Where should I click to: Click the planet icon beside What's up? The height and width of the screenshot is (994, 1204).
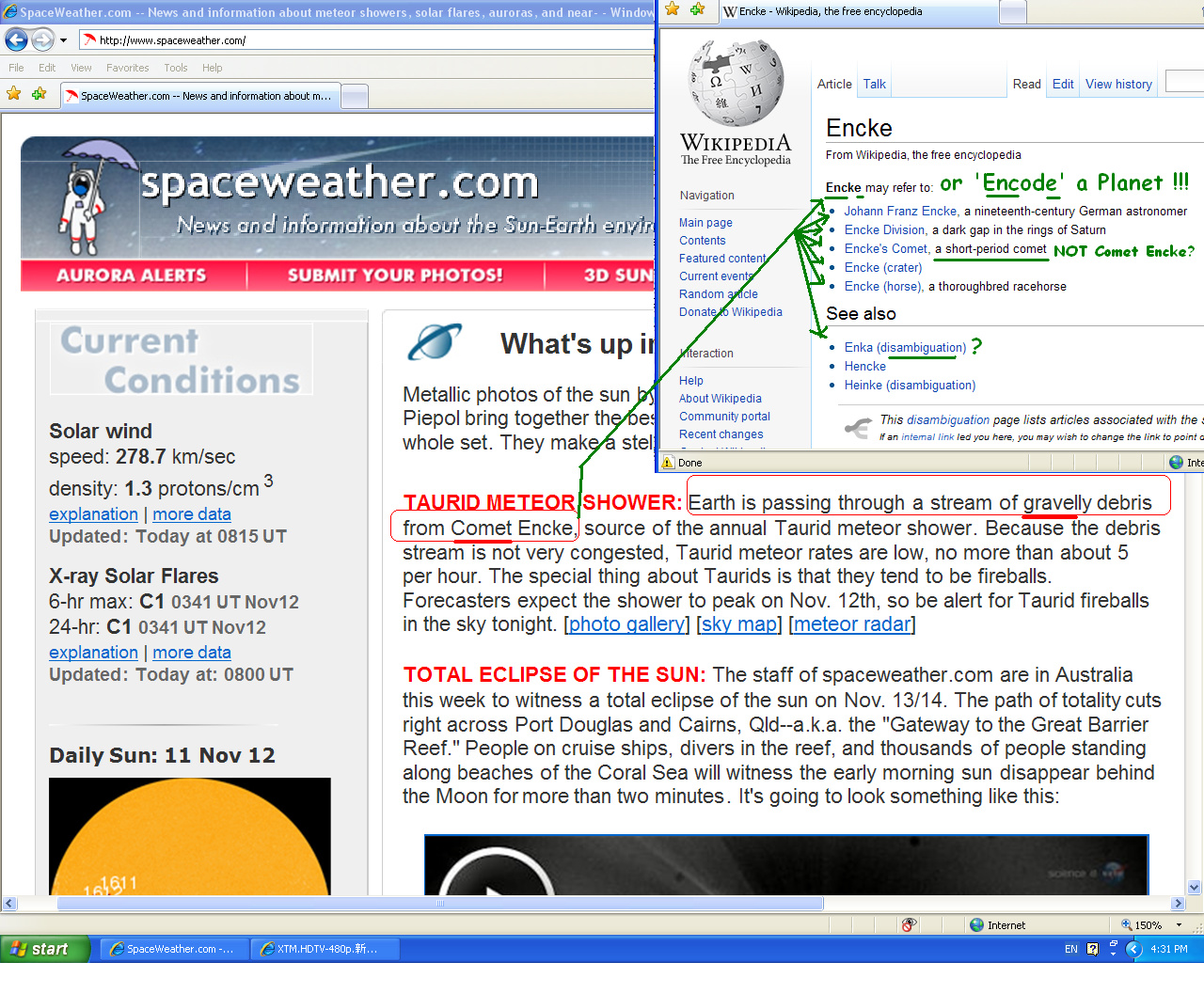pos(435,342)
